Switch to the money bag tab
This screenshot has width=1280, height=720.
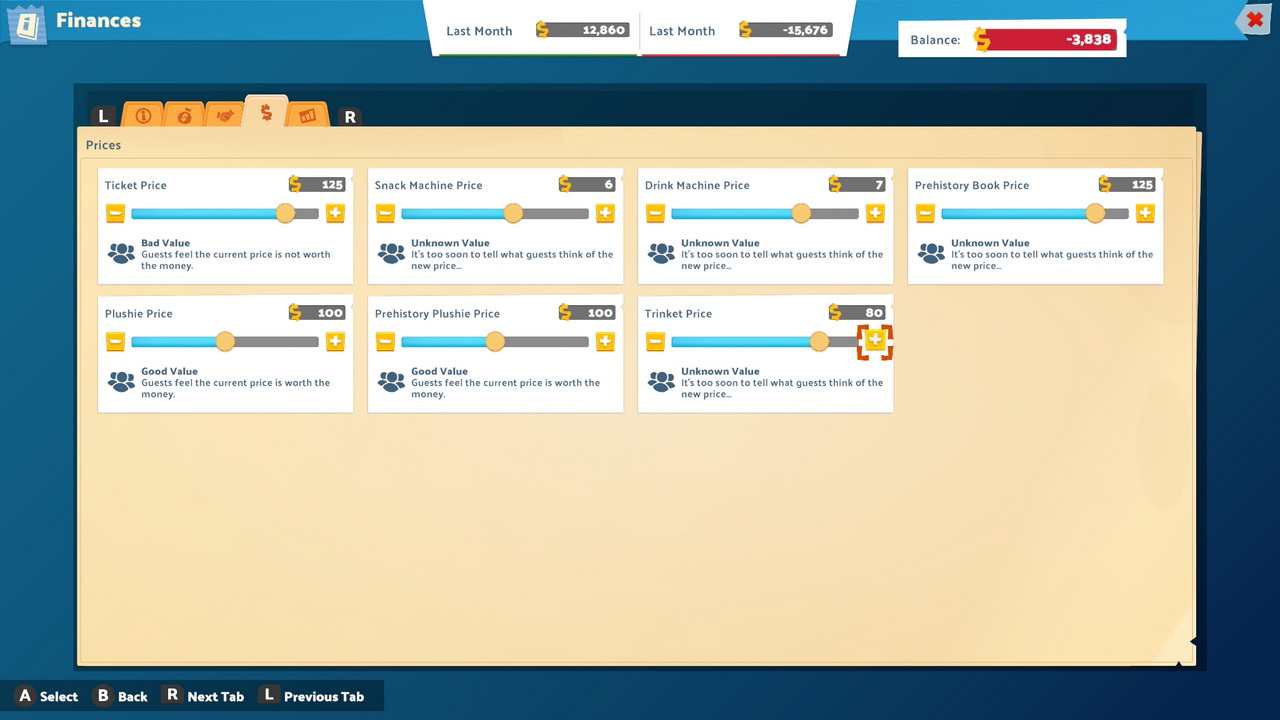184,116
